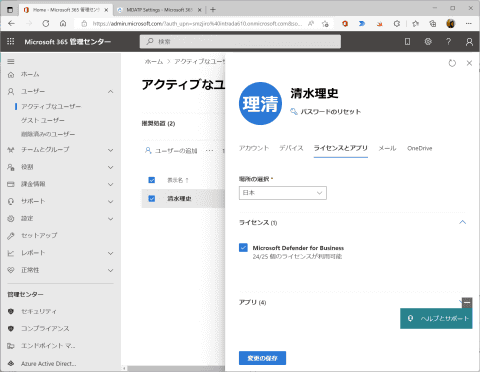Open browser collections icon
The height and width of the screenshot is (372, 480).
tap(433, 24)
